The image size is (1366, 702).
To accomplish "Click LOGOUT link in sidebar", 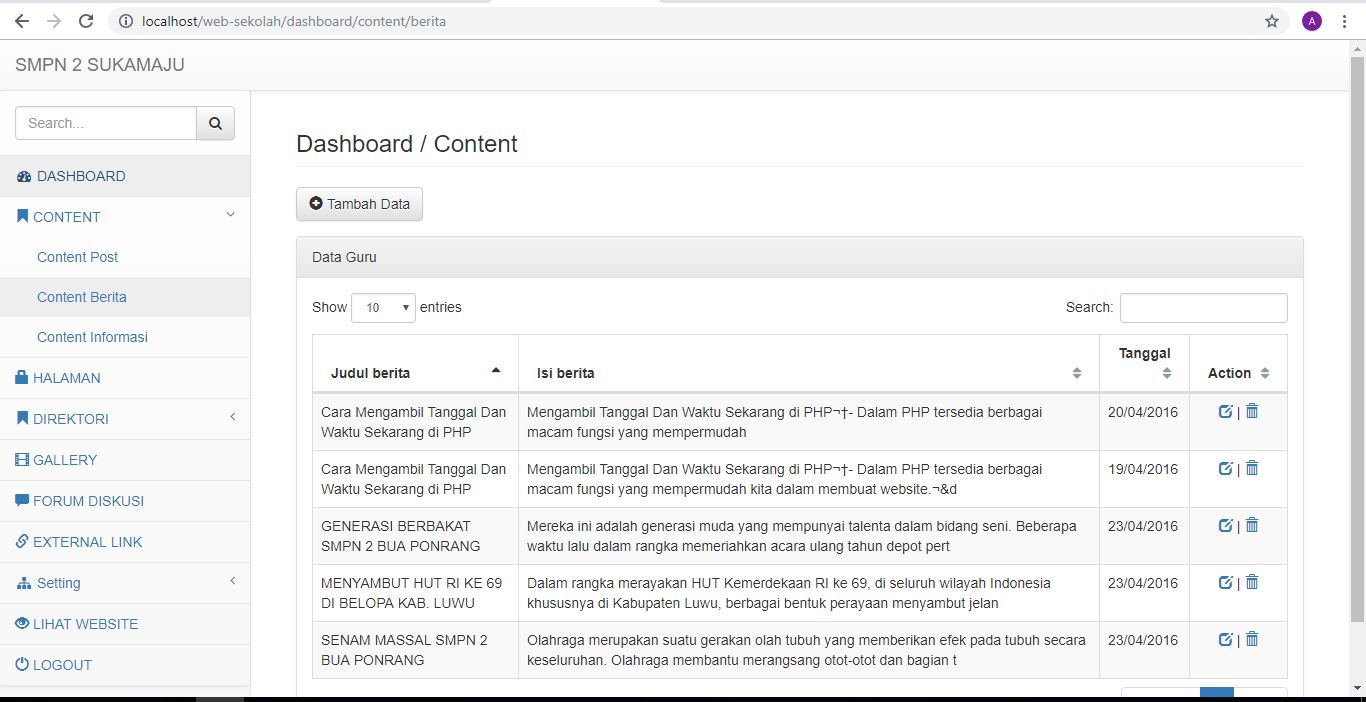I will pyautogui.click(x=62, y=665).
